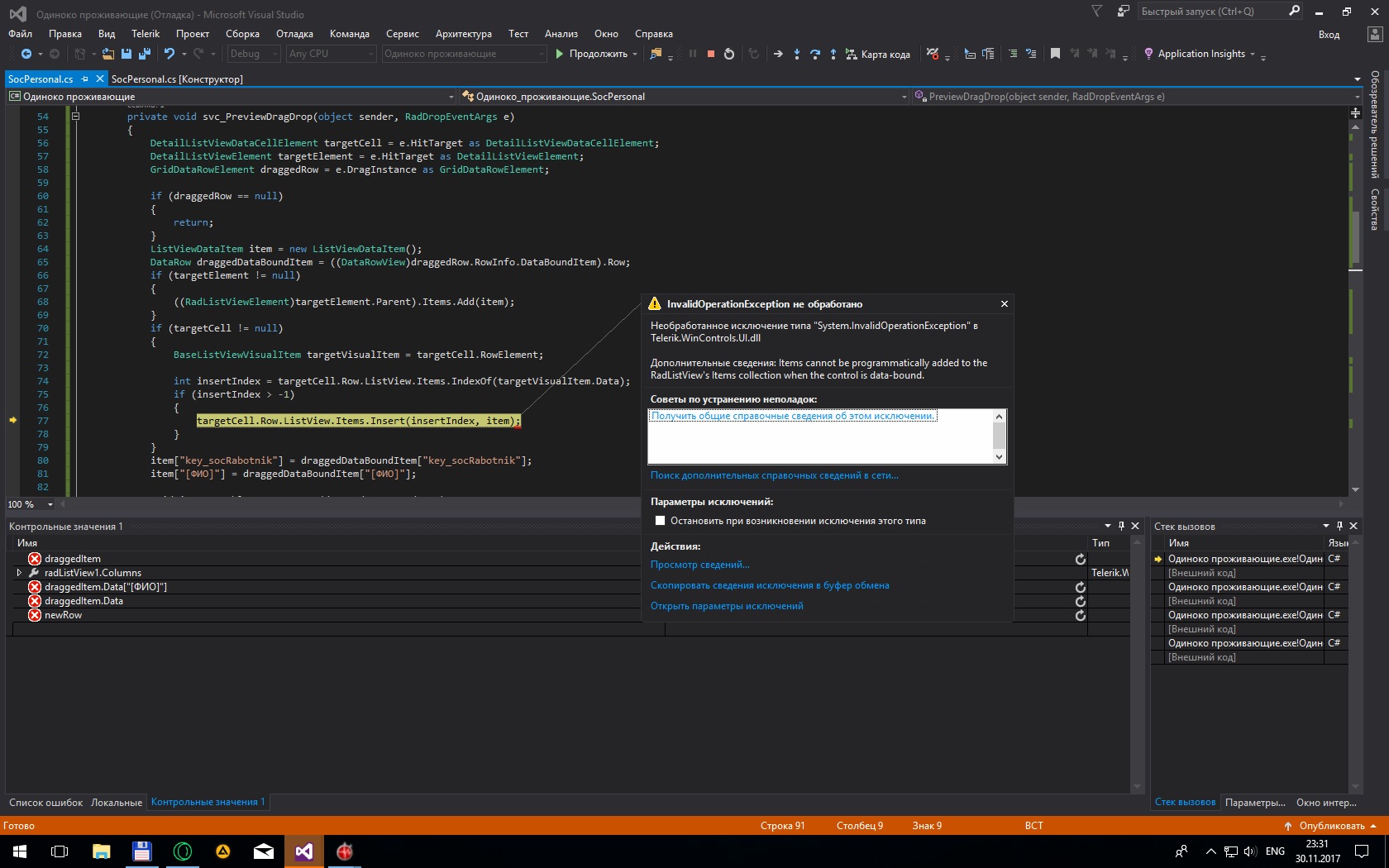1389x868 pixels.
Task: Open Visual Studio from the Windows taskbar
Action: [x=304, y=851]
